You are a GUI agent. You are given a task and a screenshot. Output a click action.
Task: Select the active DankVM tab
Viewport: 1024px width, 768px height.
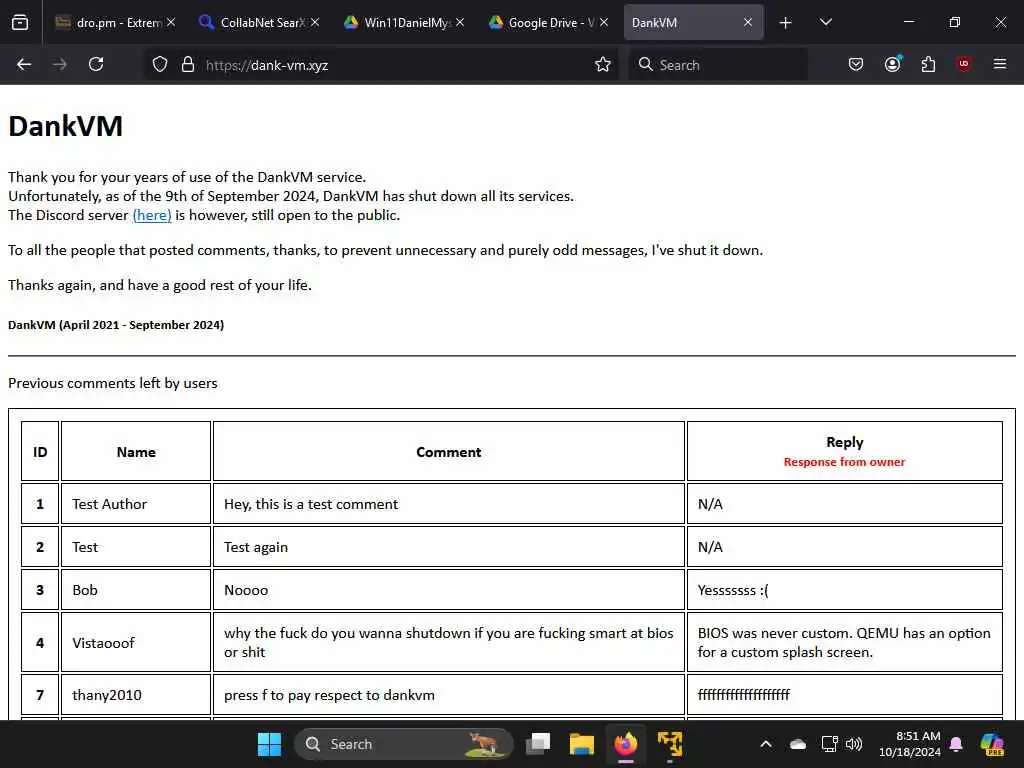point(694,22)
